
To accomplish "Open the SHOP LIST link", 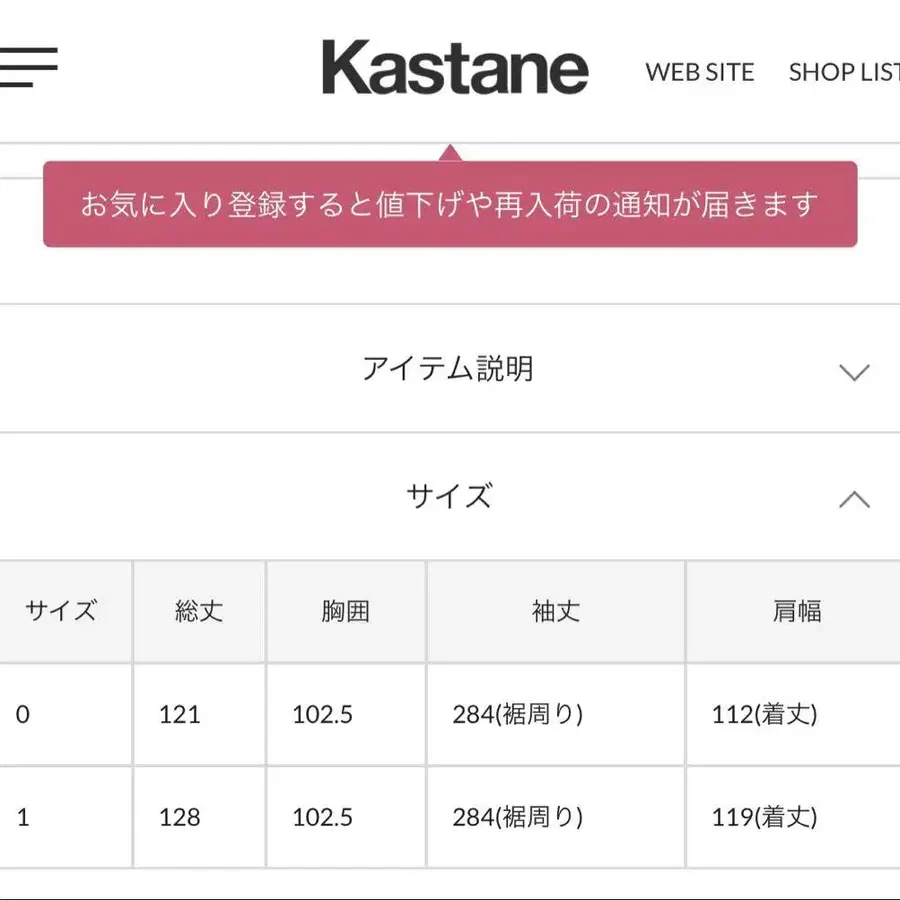I will click(844, 72).
